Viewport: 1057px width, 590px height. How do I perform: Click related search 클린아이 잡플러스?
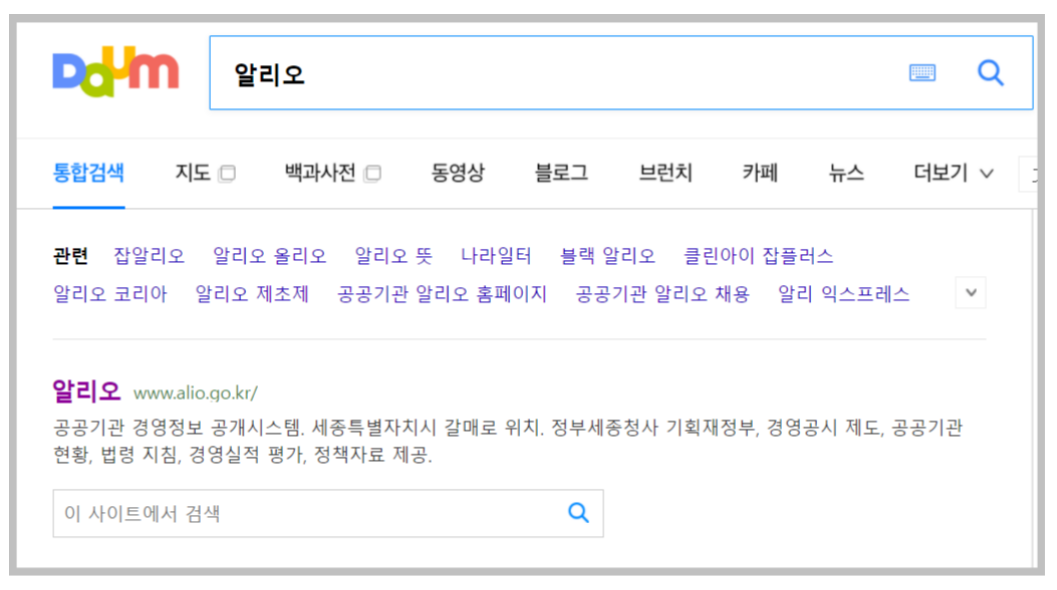coord(758,256)
